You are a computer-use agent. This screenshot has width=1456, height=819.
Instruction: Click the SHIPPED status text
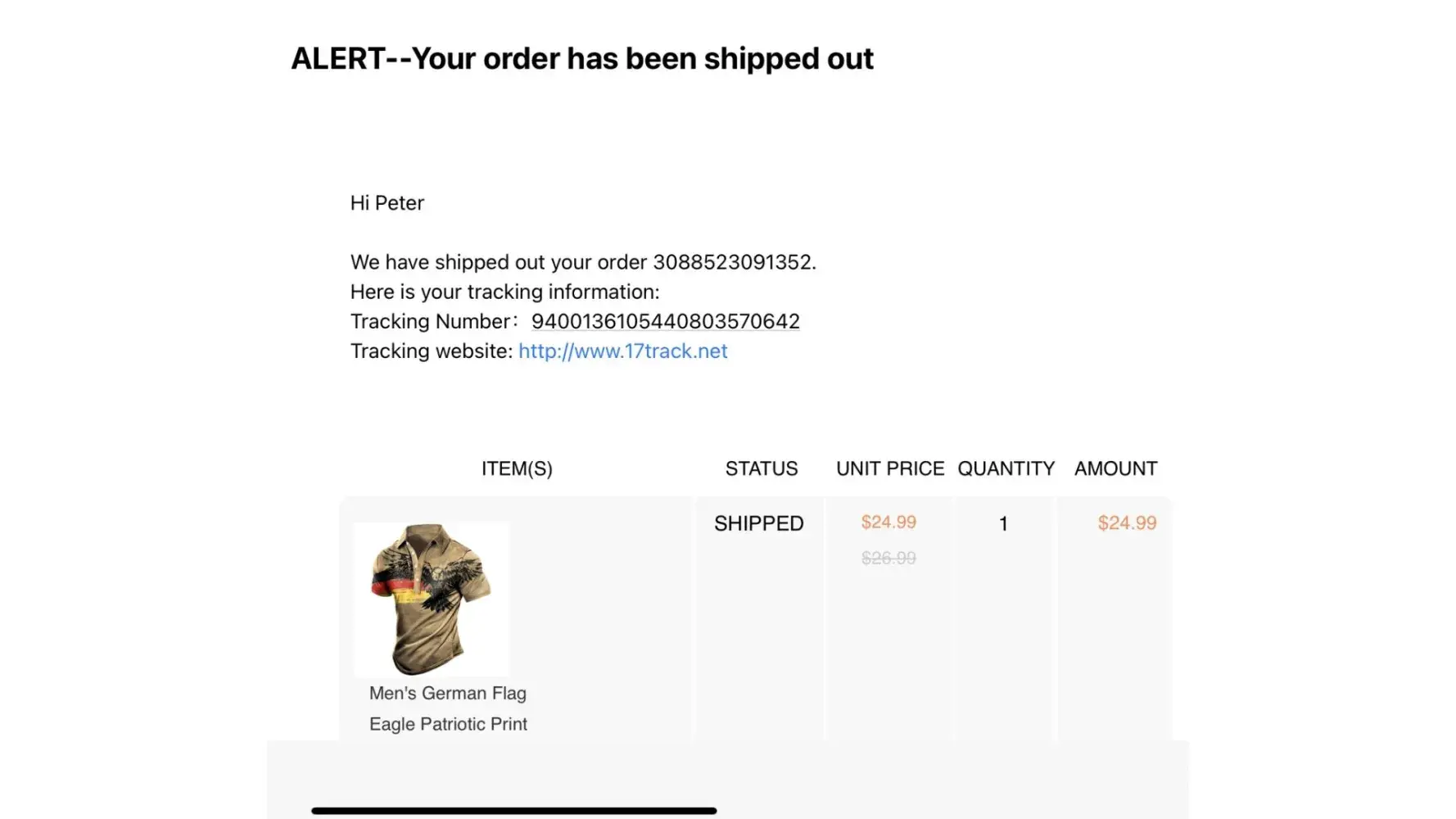click(x=758, y=524)
